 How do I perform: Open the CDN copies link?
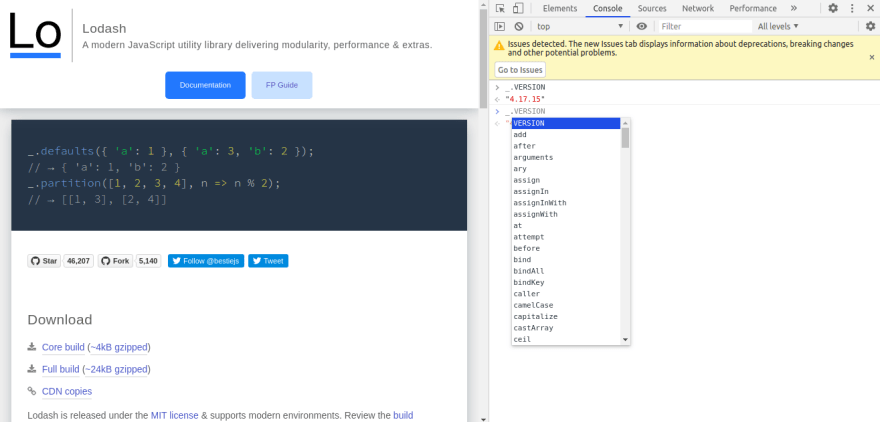pyautogui.click(x=67, y=391)
